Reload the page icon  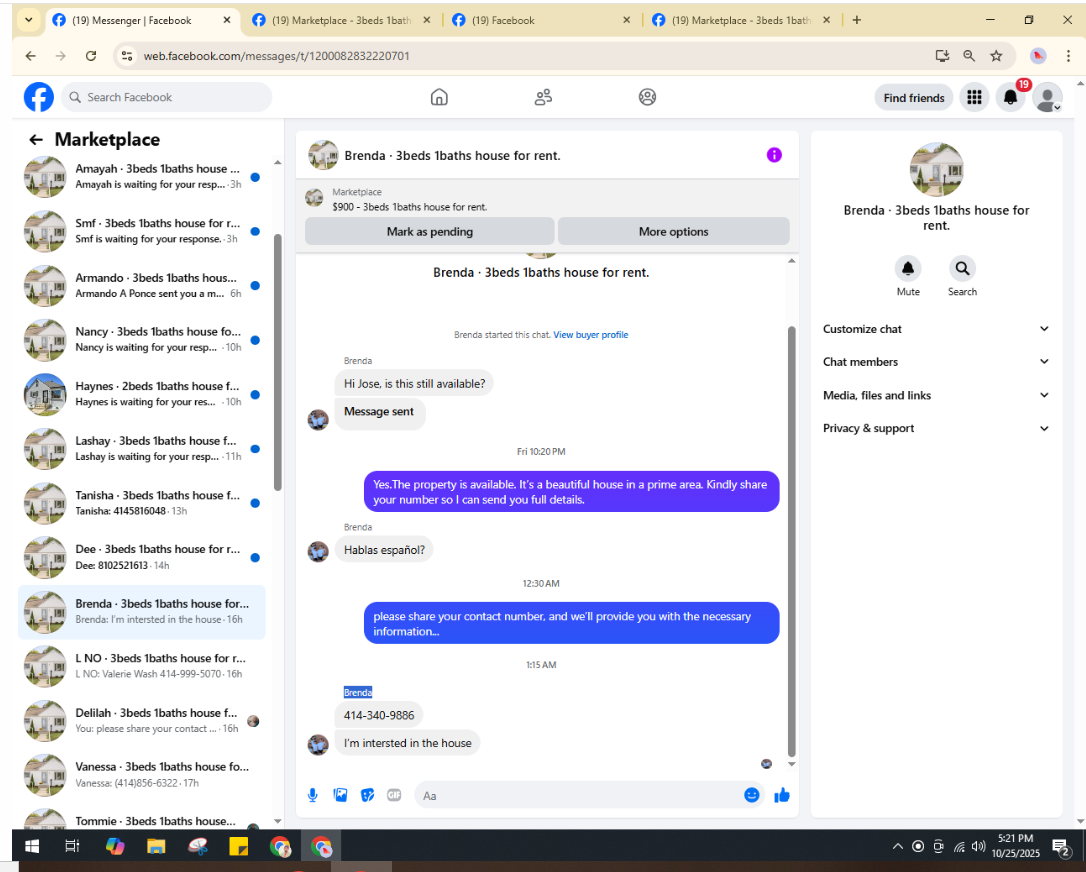[x=91, y=56]
